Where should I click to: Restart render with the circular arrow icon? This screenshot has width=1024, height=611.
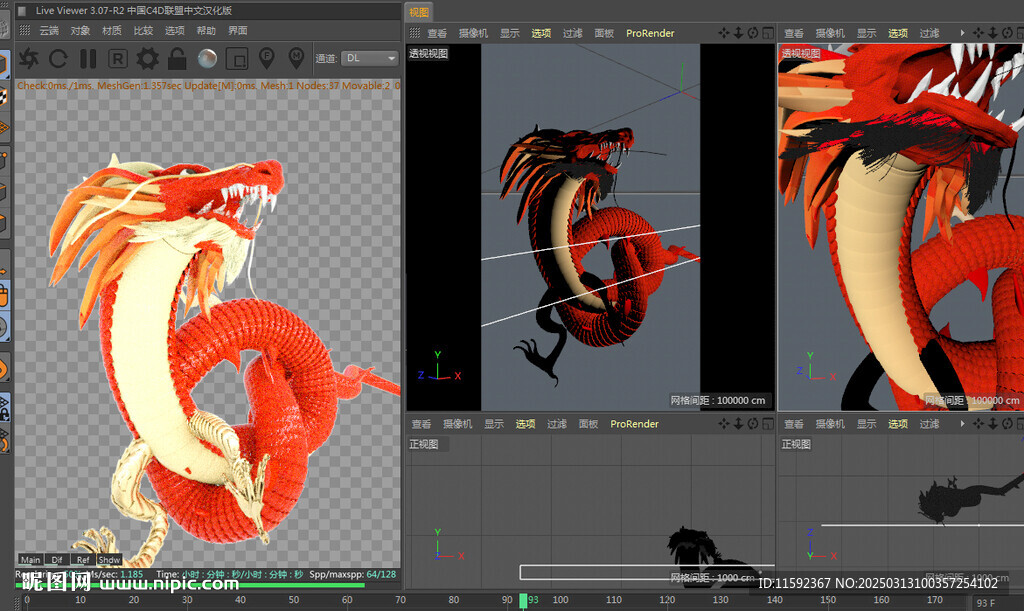[x=58, y=59]
